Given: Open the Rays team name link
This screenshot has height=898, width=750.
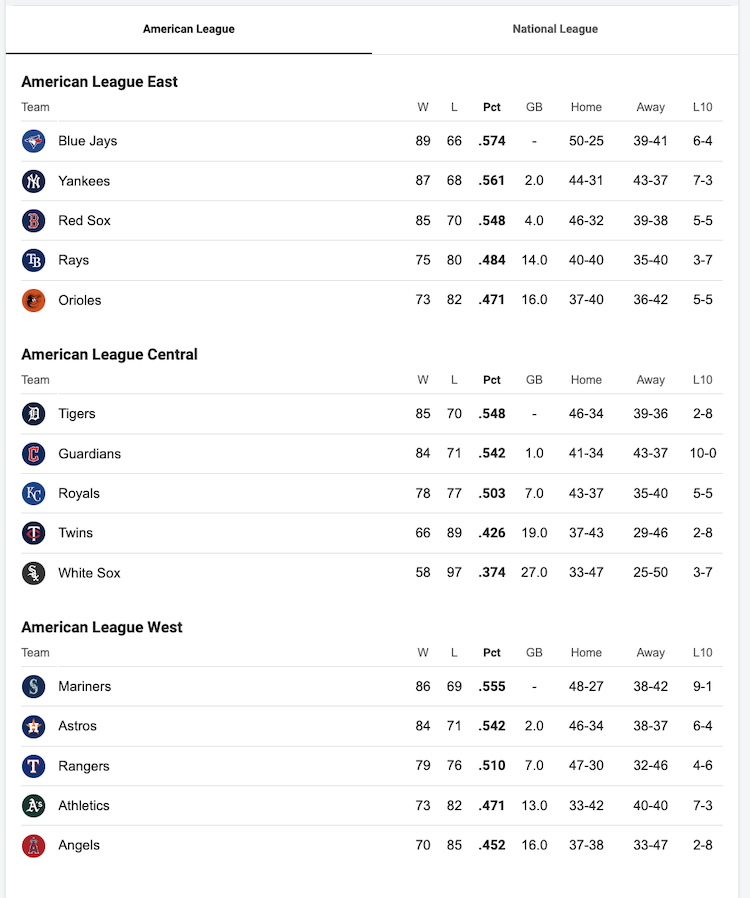Looking at the screenshot, I should [73, 260].
